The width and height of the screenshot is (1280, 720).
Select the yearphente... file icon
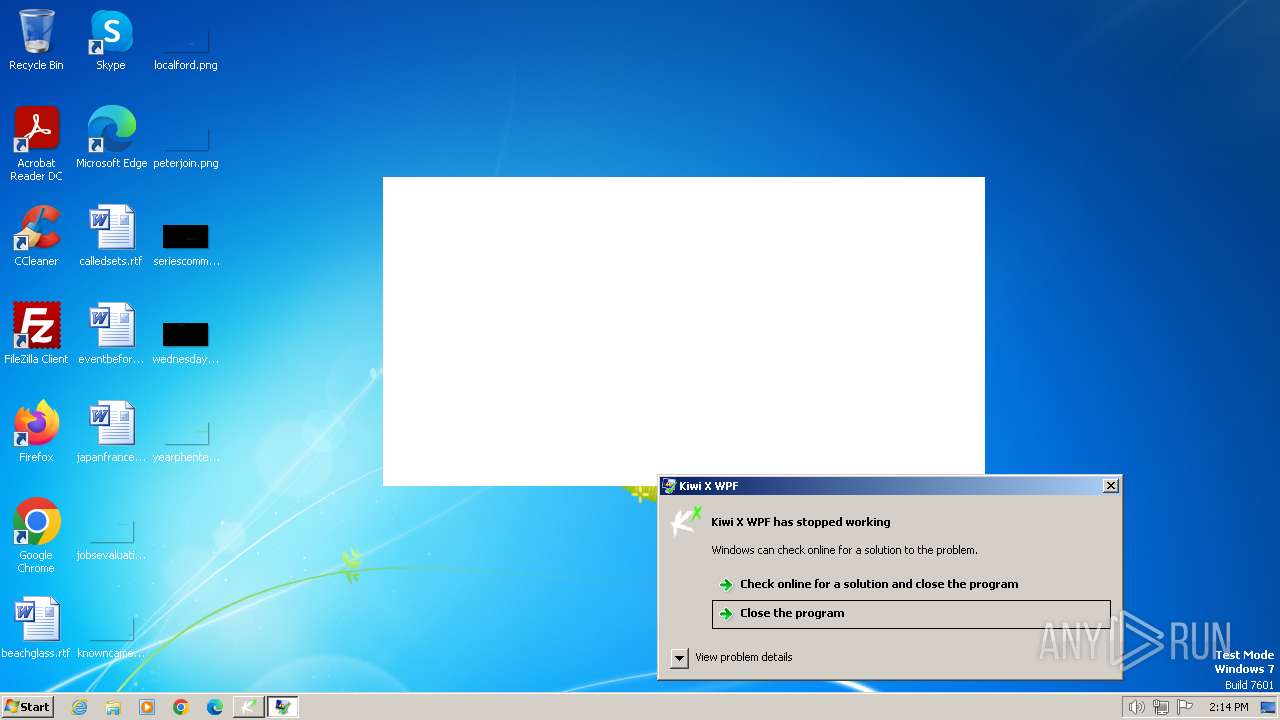pyautogui.click(x=186, y=433)
